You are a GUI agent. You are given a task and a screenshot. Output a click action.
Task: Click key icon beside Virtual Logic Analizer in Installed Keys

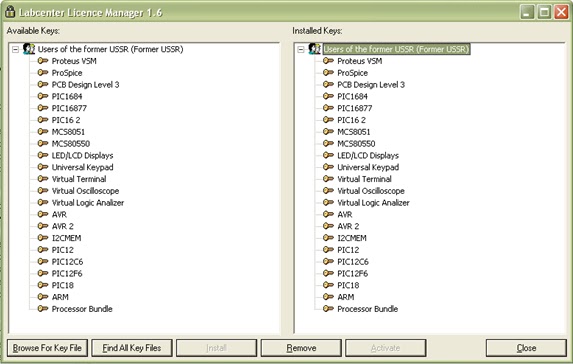pyautogui.click(x=328, y=202)
